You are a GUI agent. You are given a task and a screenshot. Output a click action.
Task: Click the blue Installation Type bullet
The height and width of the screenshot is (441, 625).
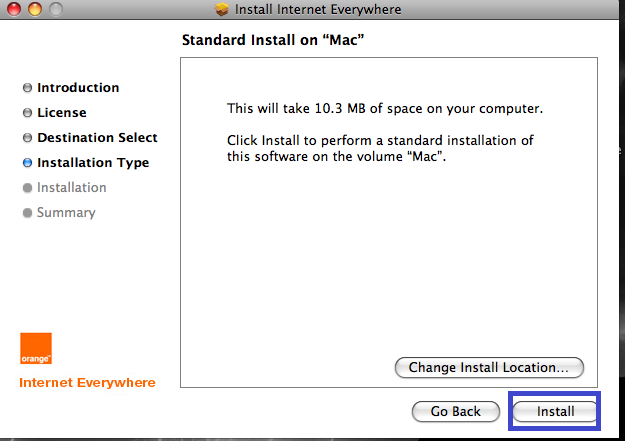pyautogui.click(x=27, y=163)
